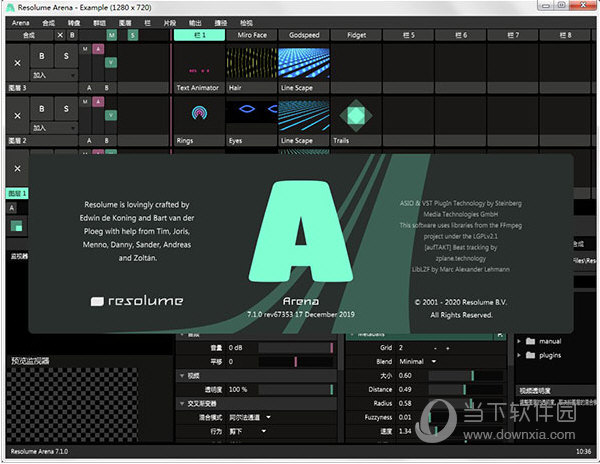Screen dimensions: 600x464
Task: Trigger the Hair clip
Action: 251,63
